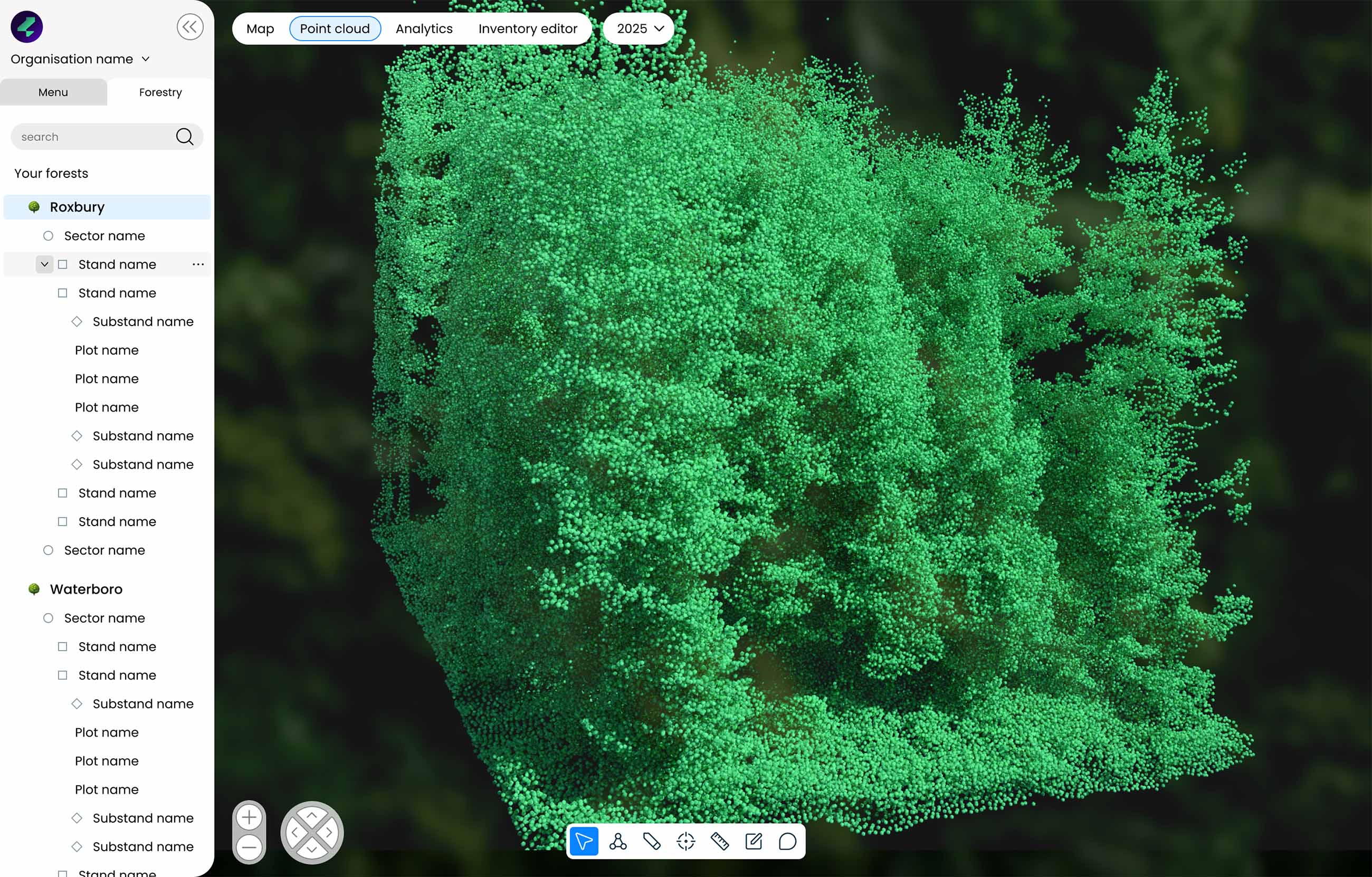Collapse the highlighted Stand name chevron
Image resolution: width=1372 pixels, height=877 pixels.
click(x=44, y=264)
